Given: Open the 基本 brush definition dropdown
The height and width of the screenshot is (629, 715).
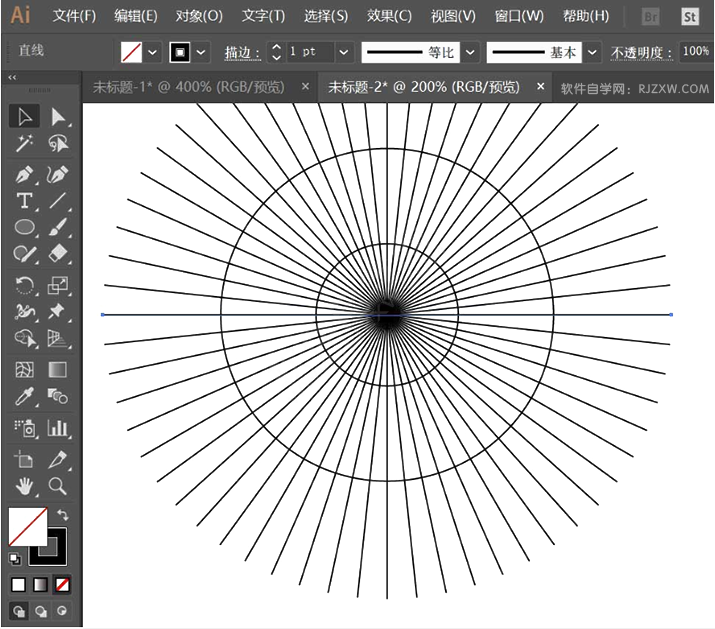Looking at the screenshot, I should [593, 51].
